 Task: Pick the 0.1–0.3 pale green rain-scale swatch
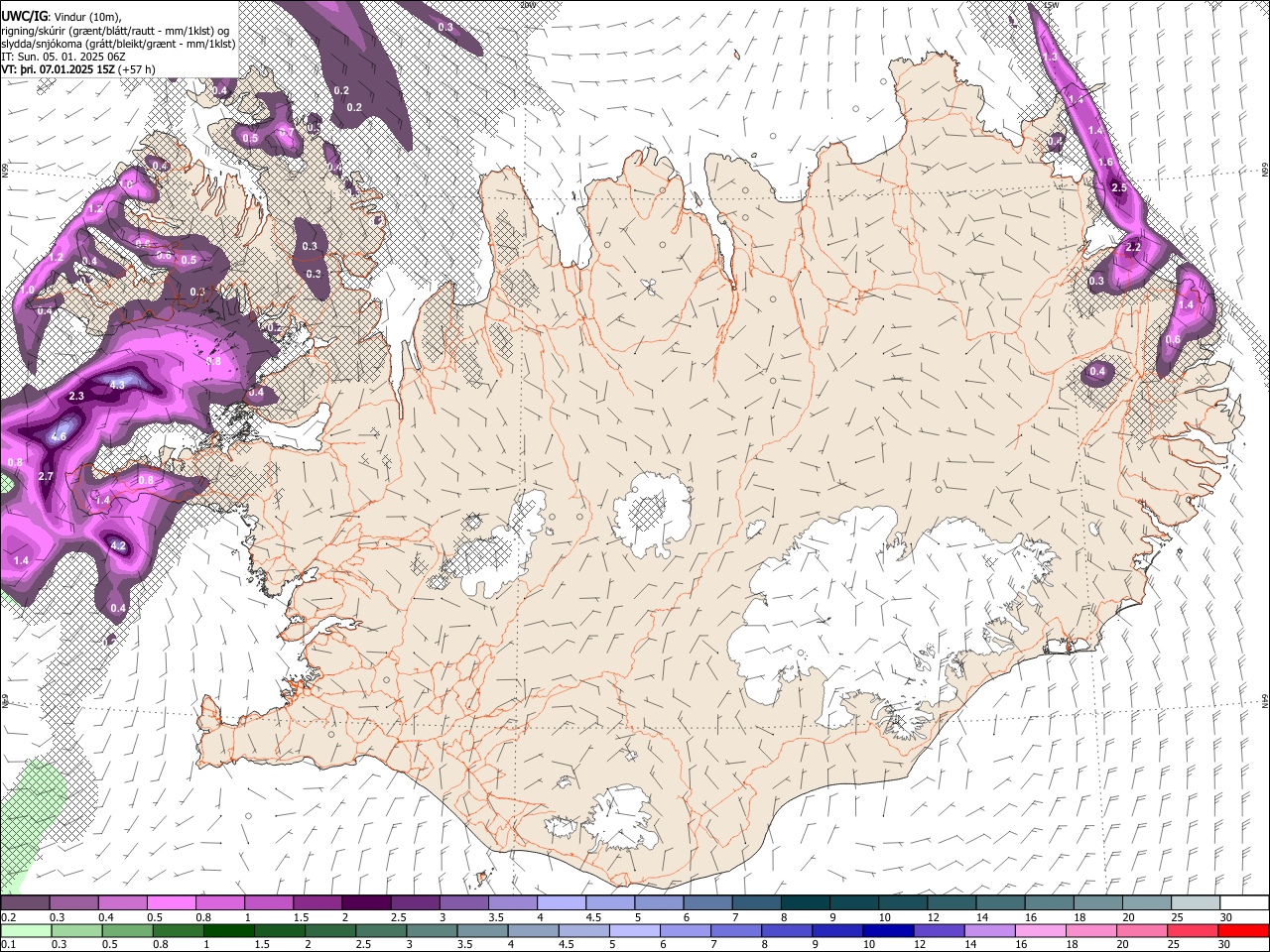[25, 930]
